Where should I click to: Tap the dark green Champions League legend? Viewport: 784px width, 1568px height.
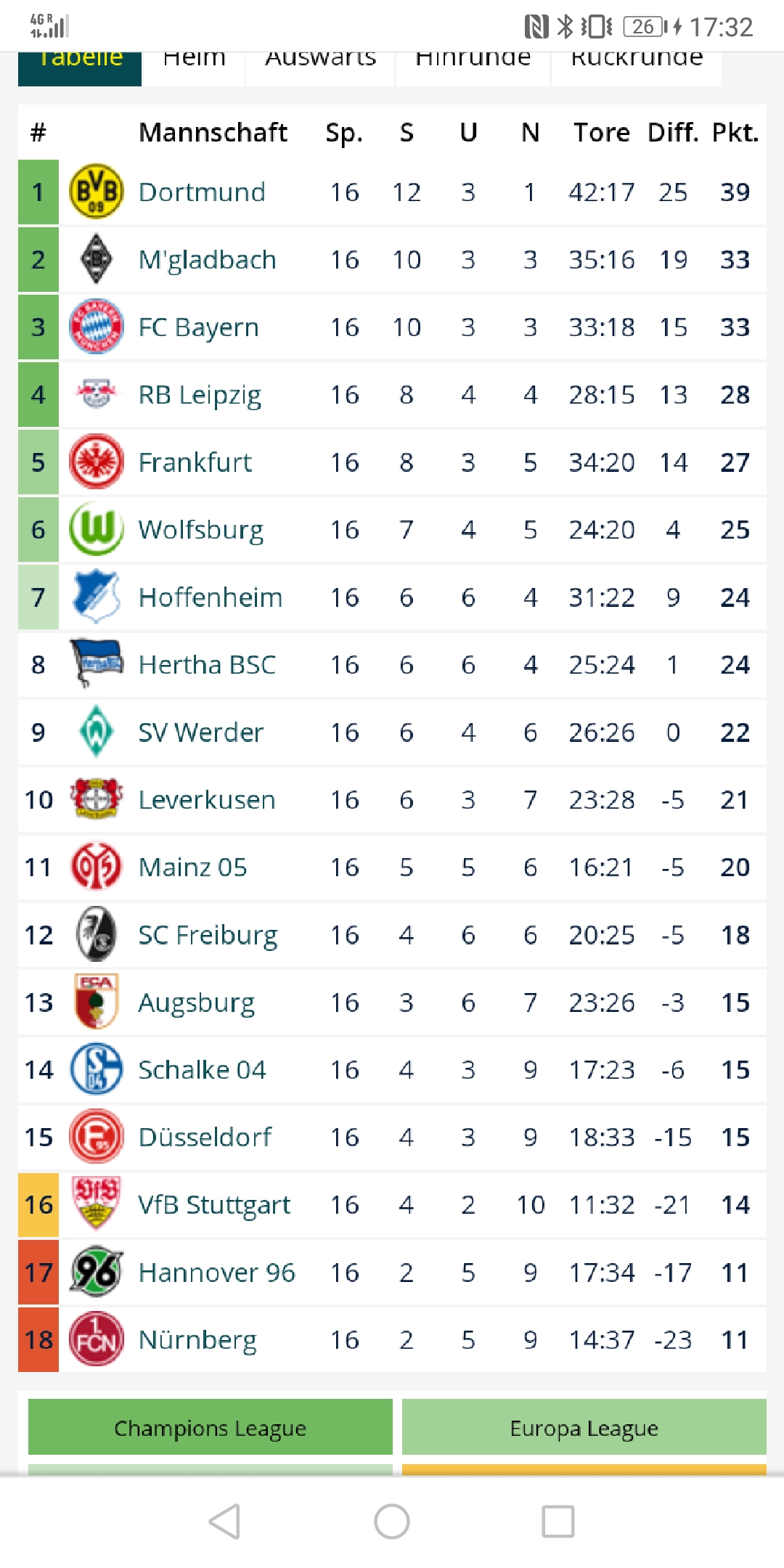[x=210, y=1428]
